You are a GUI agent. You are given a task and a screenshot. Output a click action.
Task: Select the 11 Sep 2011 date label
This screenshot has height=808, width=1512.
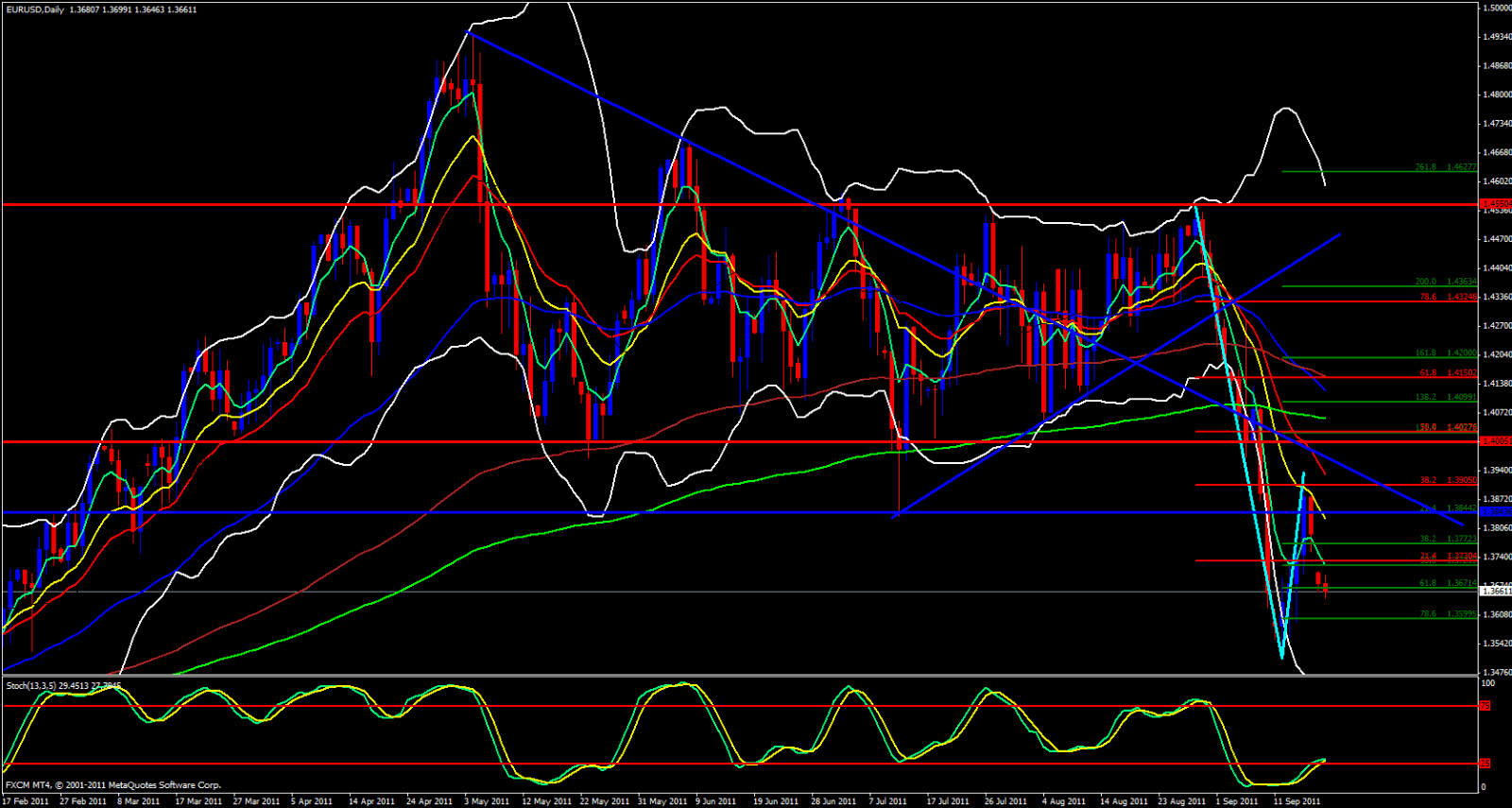(x=1297, y=801)
